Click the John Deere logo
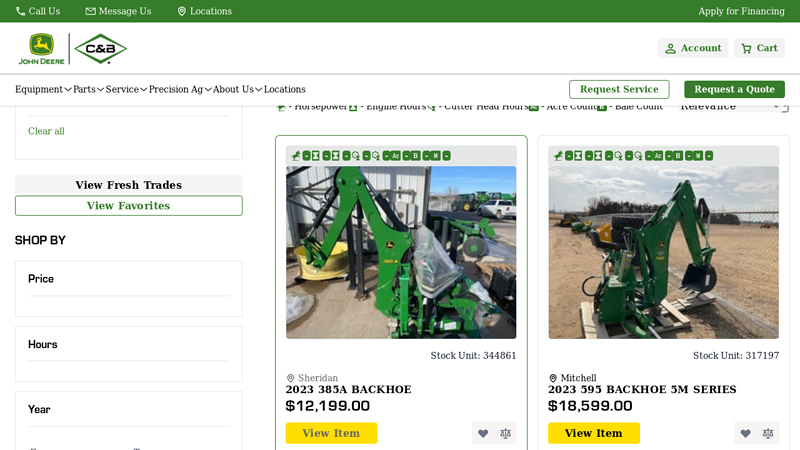The image size is (800, 450). coord(41,49)
